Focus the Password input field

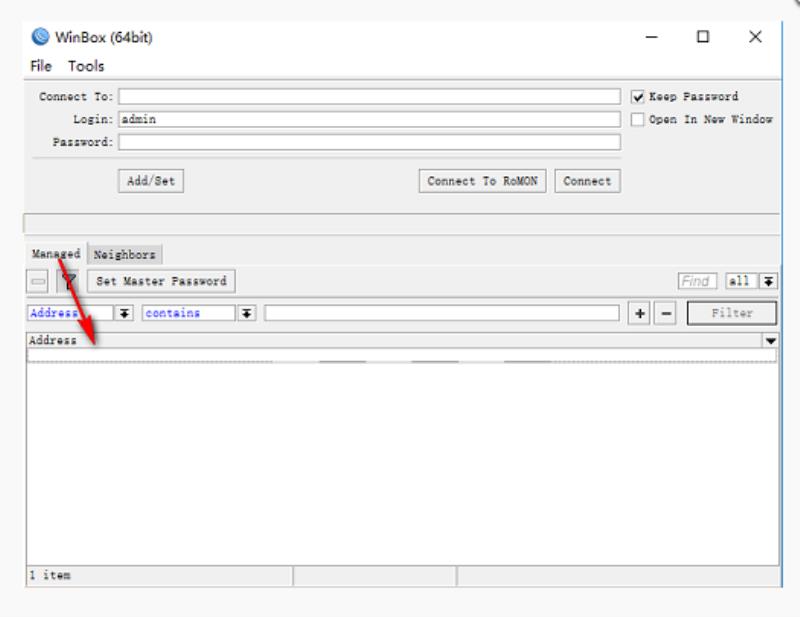(x=369, y=142)
